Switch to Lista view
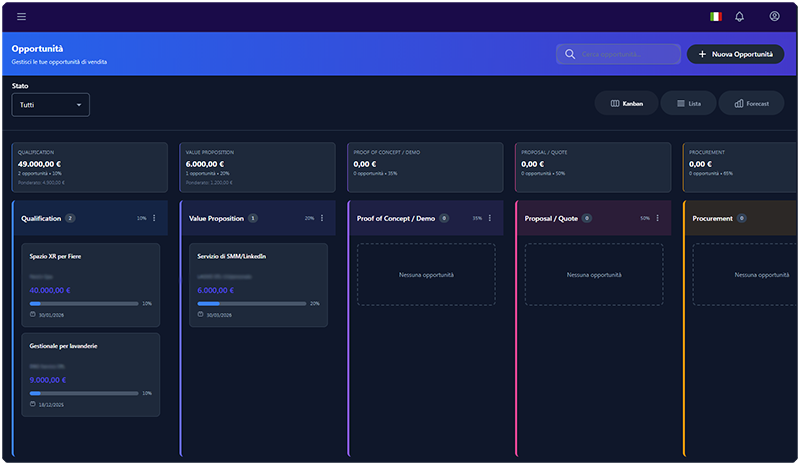This screenshot has width=800, height=465. tap(688, 103)
